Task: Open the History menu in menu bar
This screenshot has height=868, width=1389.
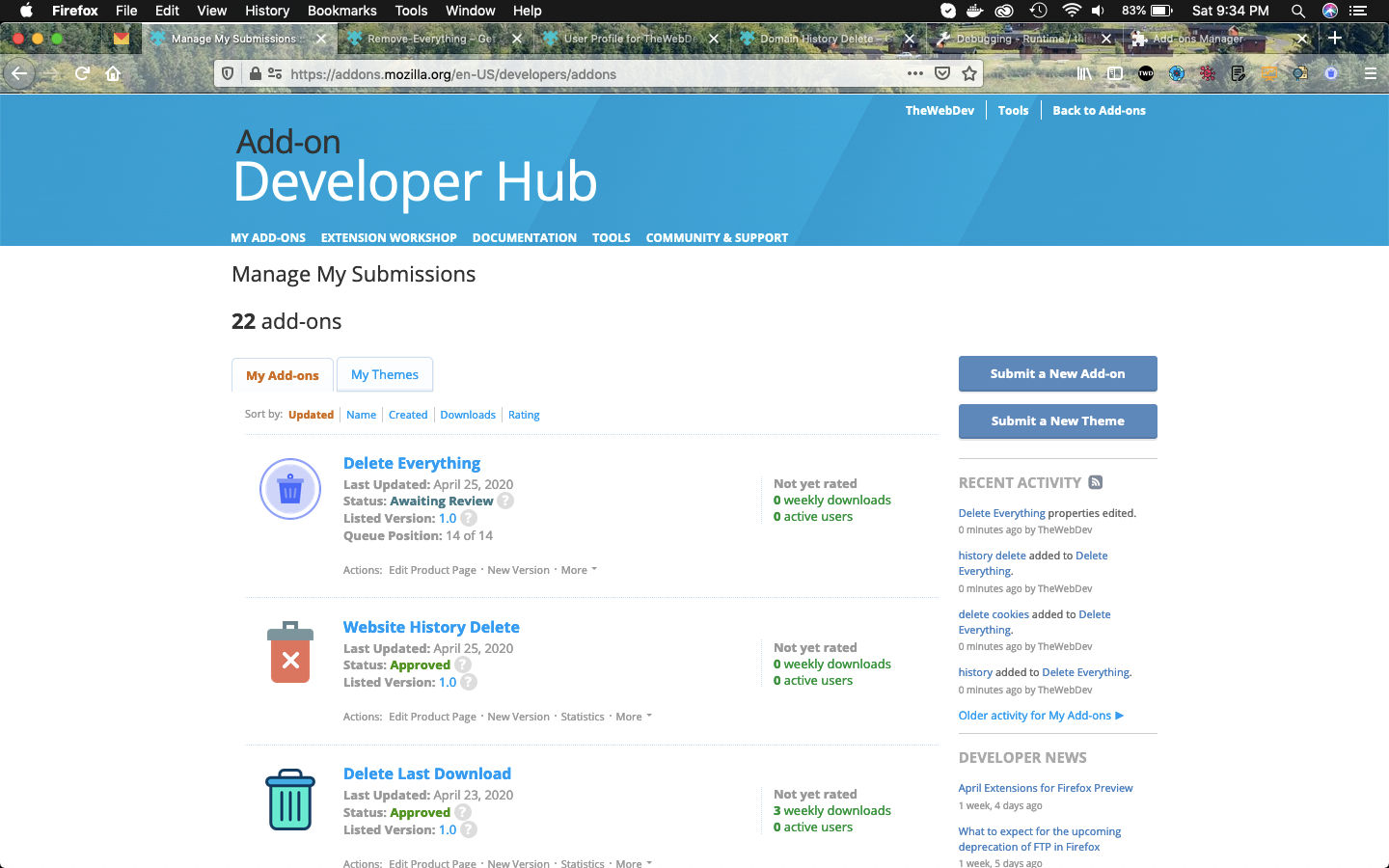Action: [x=267, y=11]
